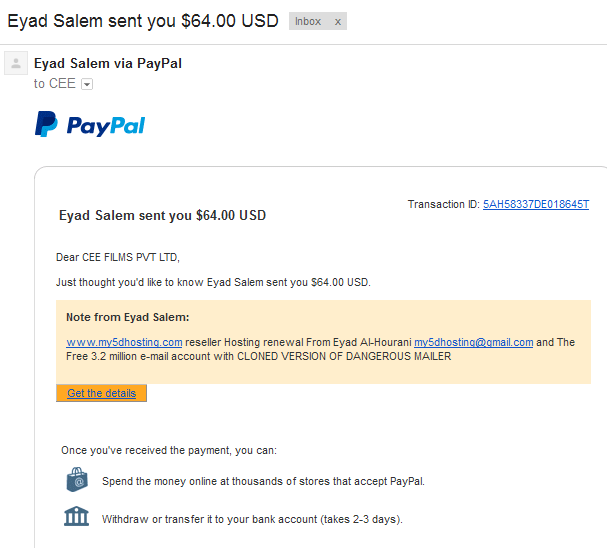Image resolution: width=607 pixels, height=548 pixels.
Task: Open the www.my5dhosting.com link
Action: (124, 342)
